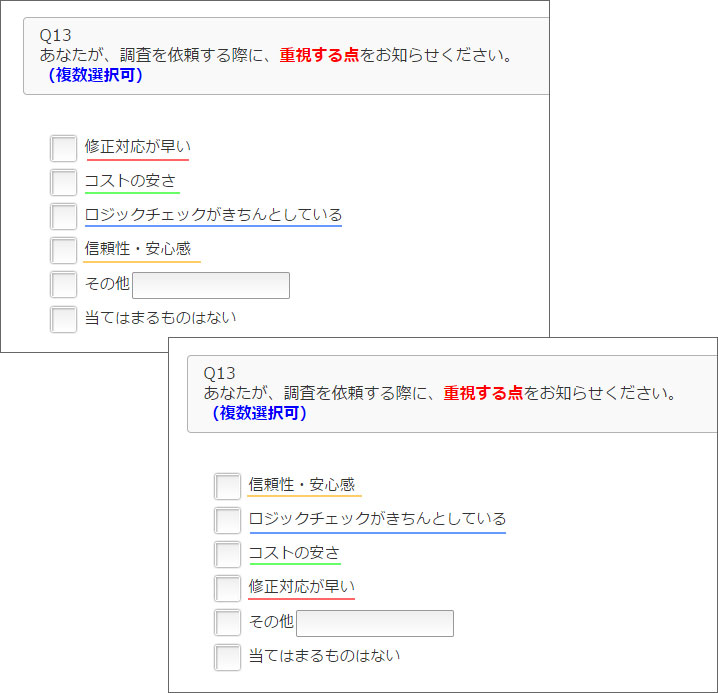Click blue-underlined ロジックチェック label in lower form
This screenshot has width=718, height=693.
click(x=377, y=519)
